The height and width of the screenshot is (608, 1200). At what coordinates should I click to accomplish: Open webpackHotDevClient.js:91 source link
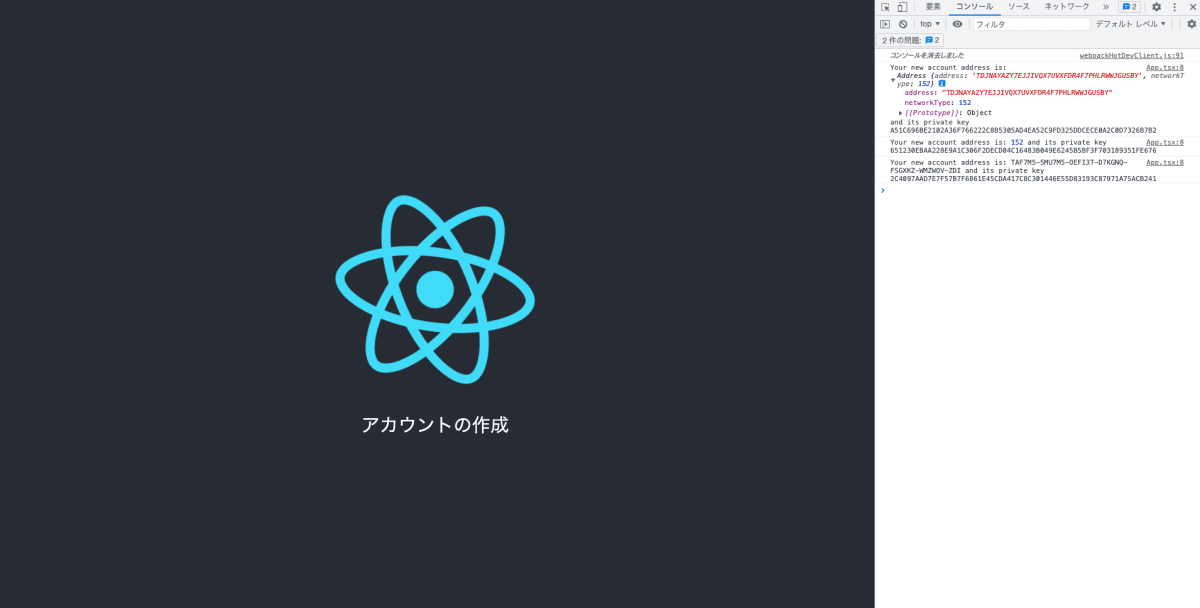click(1131, 56)
